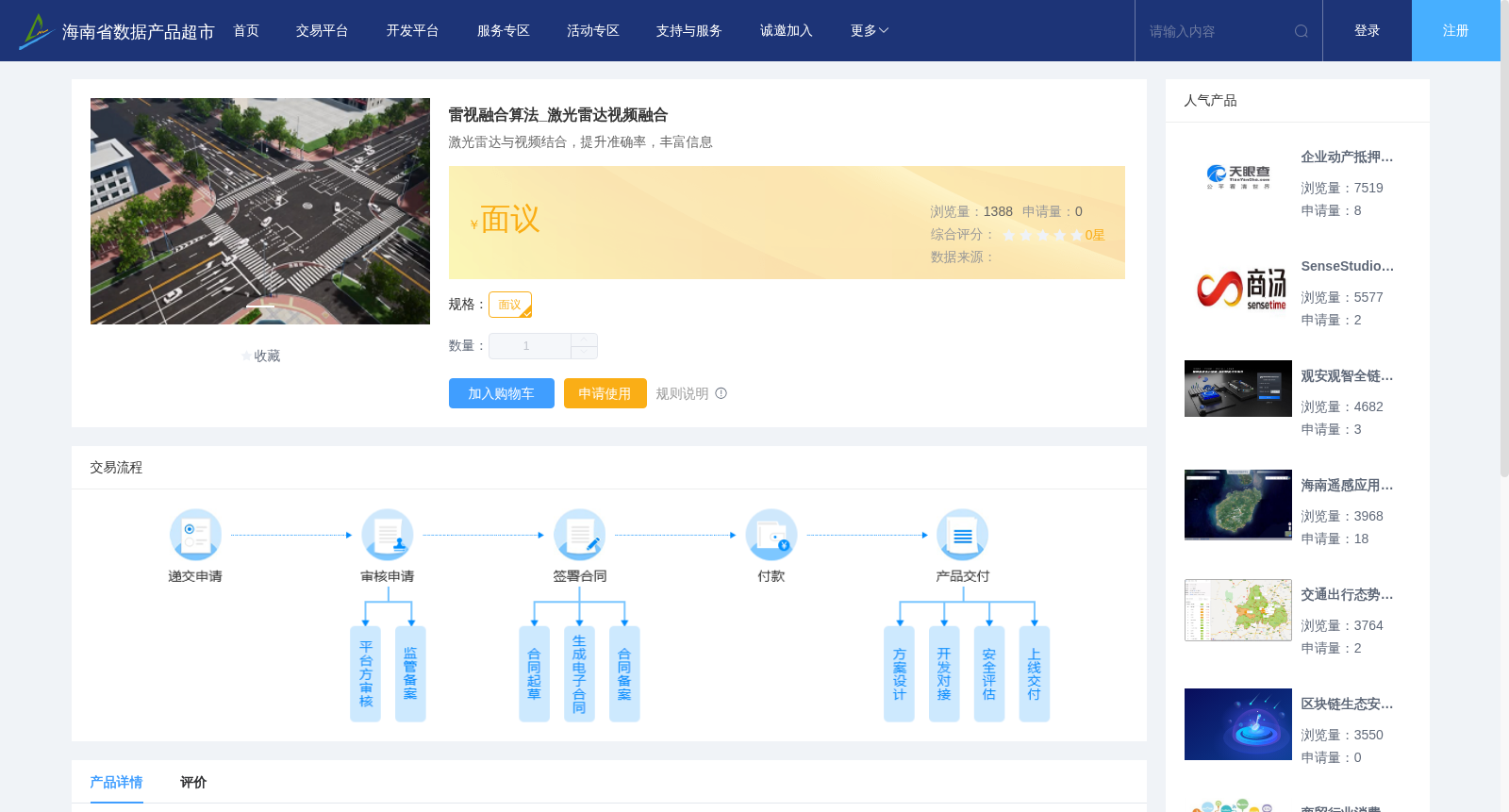Click the product title 雷视融合算法
This screenshot has width=1509, height=812.
[558, 115]
